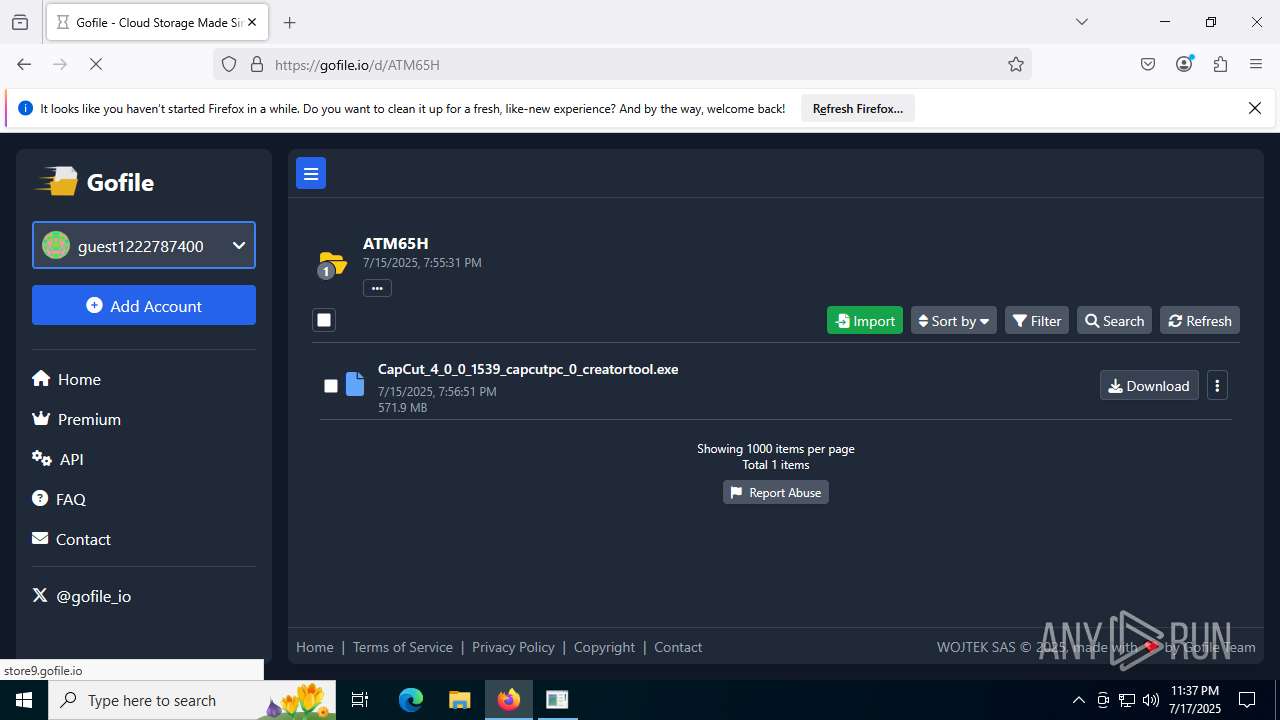Screen dimensions: 1280x720
Task: Bookmark this page with the star
Action: click(x=1016, y=64)
